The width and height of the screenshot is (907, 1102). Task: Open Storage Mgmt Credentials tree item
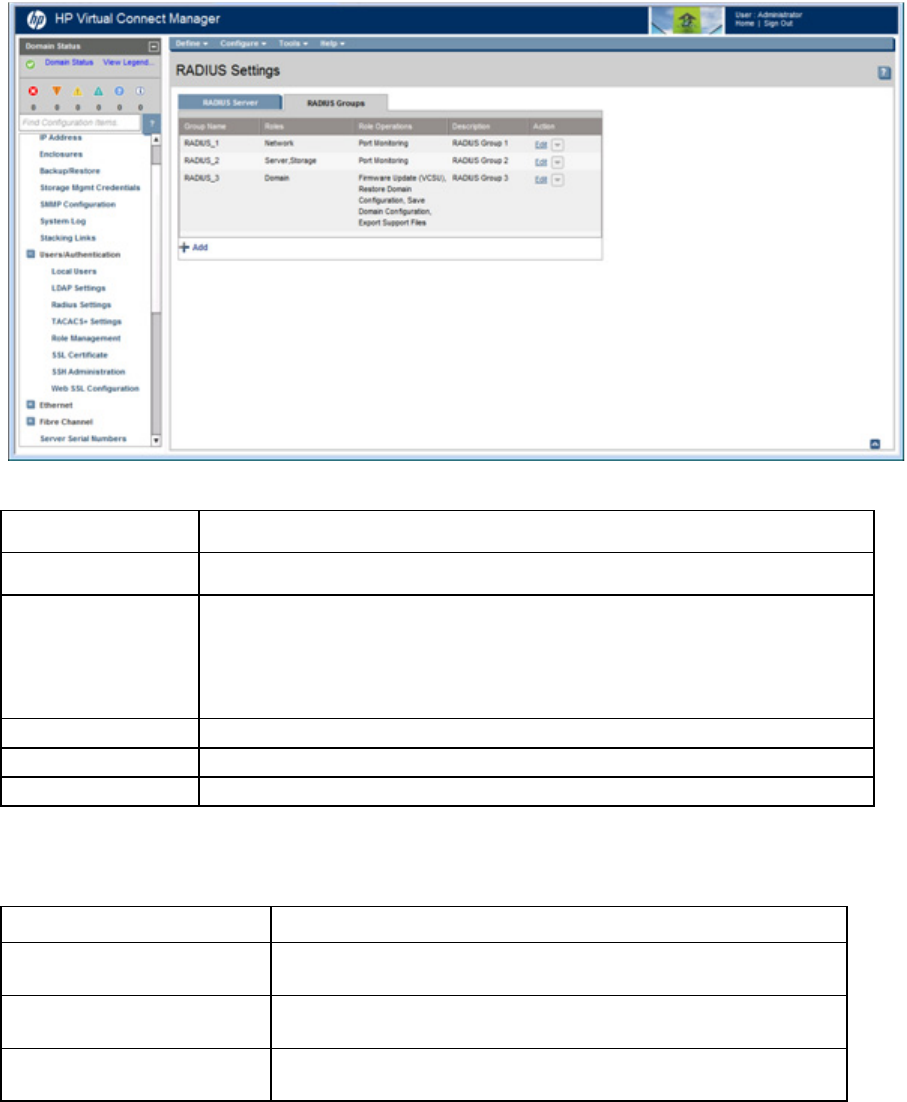click(90, 188)
